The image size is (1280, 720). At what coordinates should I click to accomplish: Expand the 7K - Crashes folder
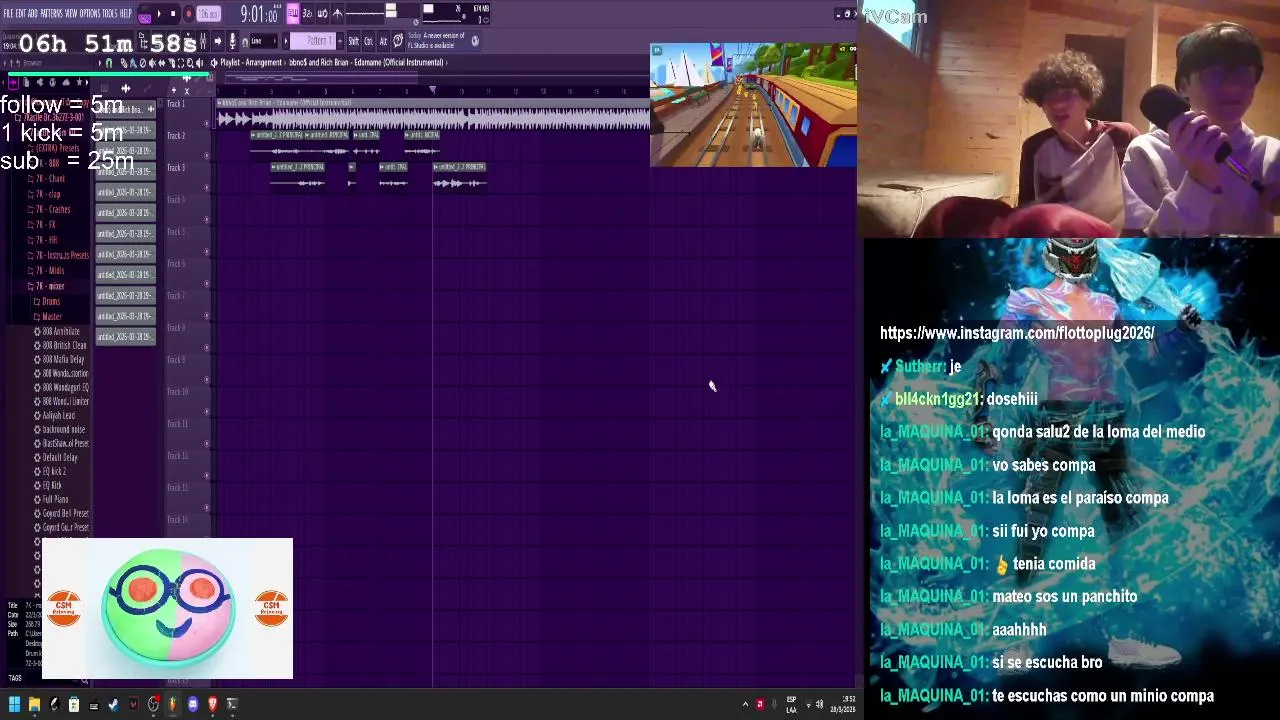tap(50, 209)
